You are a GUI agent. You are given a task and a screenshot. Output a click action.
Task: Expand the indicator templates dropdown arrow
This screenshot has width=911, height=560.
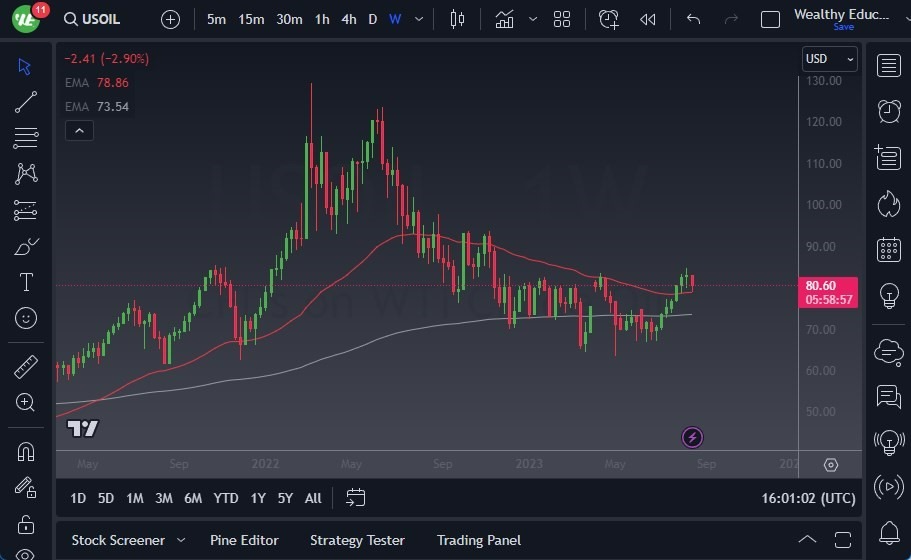533,19
